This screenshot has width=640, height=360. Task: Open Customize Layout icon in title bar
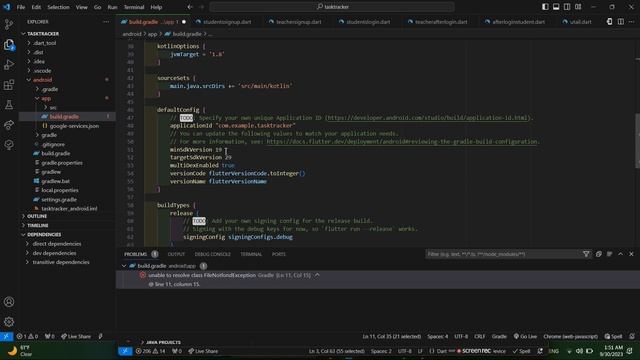pos(578,7)
